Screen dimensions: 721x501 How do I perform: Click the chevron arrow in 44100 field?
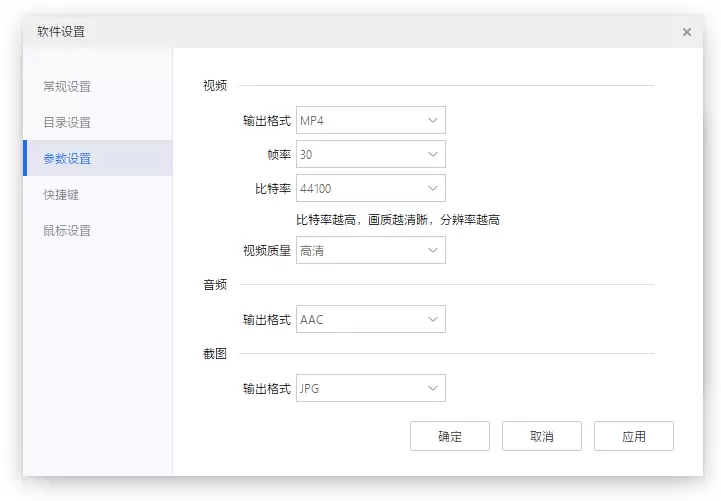coord(433,188)
